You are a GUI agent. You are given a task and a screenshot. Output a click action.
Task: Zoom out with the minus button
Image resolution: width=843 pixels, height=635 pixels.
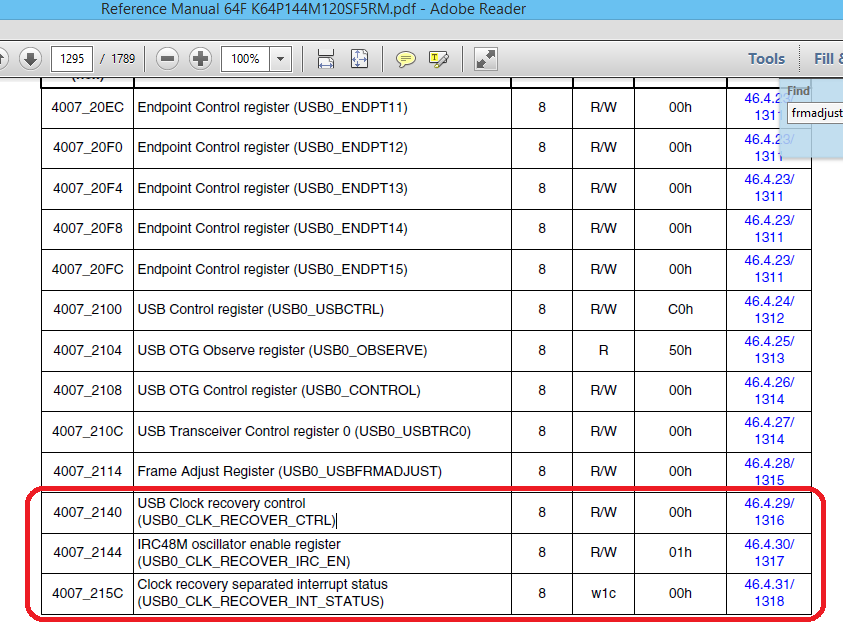pyautogui.click(x=167, y=59)
